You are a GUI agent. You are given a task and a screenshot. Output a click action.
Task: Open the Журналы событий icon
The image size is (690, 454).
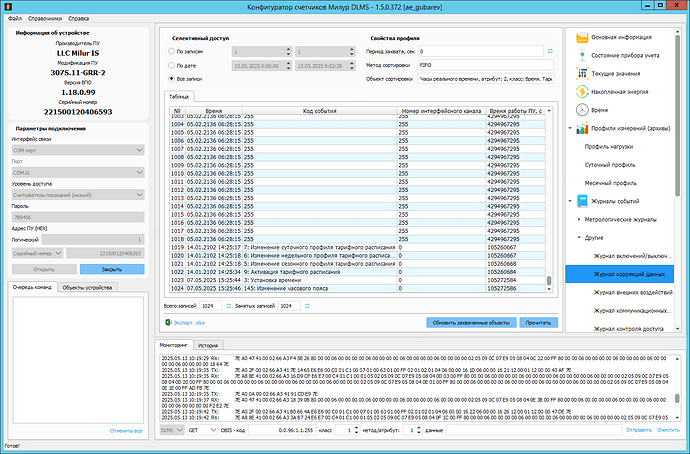tap(582, 201)
